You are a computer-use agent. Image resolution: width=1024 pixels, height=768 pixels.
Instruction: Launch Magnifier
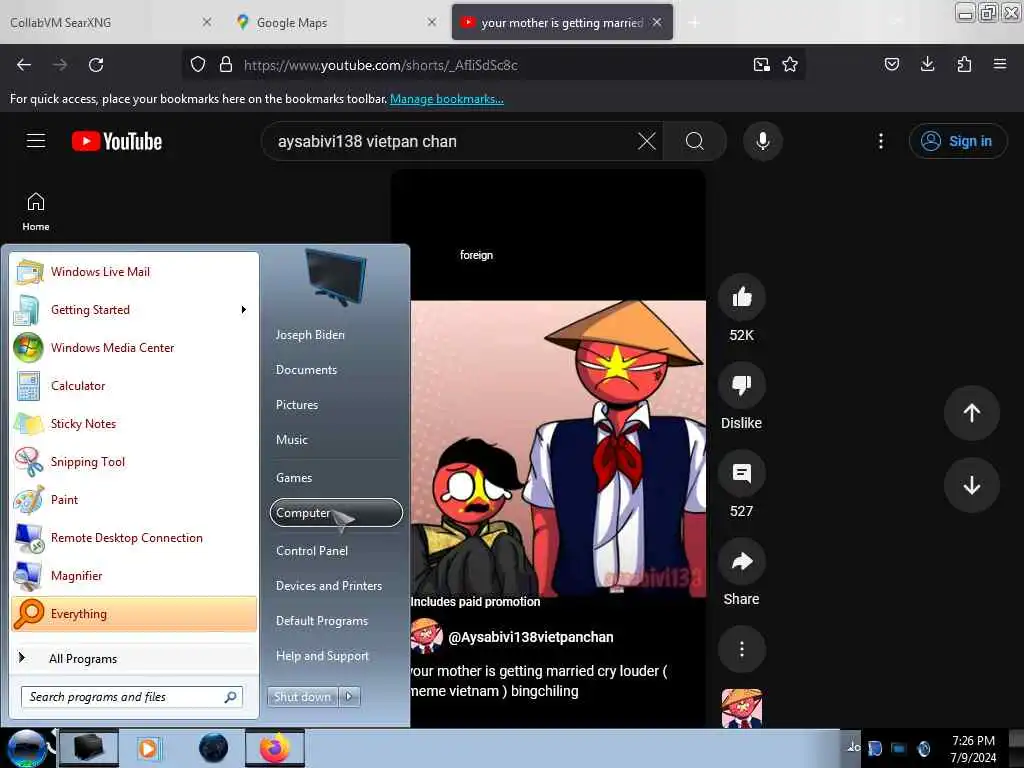(134, 575)
